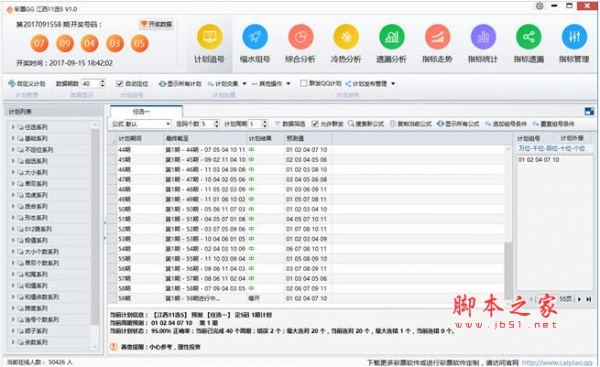Open the 指标遗漏 share icon
The width and height of the screenshot is (600, 367).
coord(528,37)
